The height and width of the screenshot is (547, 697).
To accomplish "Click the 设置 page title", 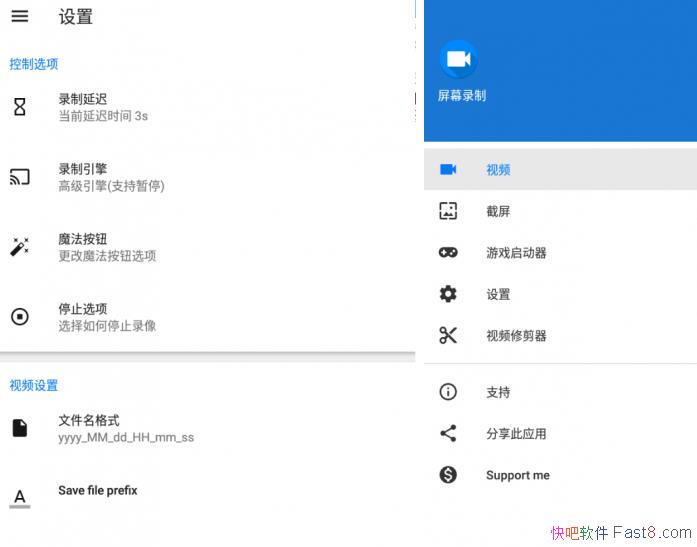I will (76, 17).
